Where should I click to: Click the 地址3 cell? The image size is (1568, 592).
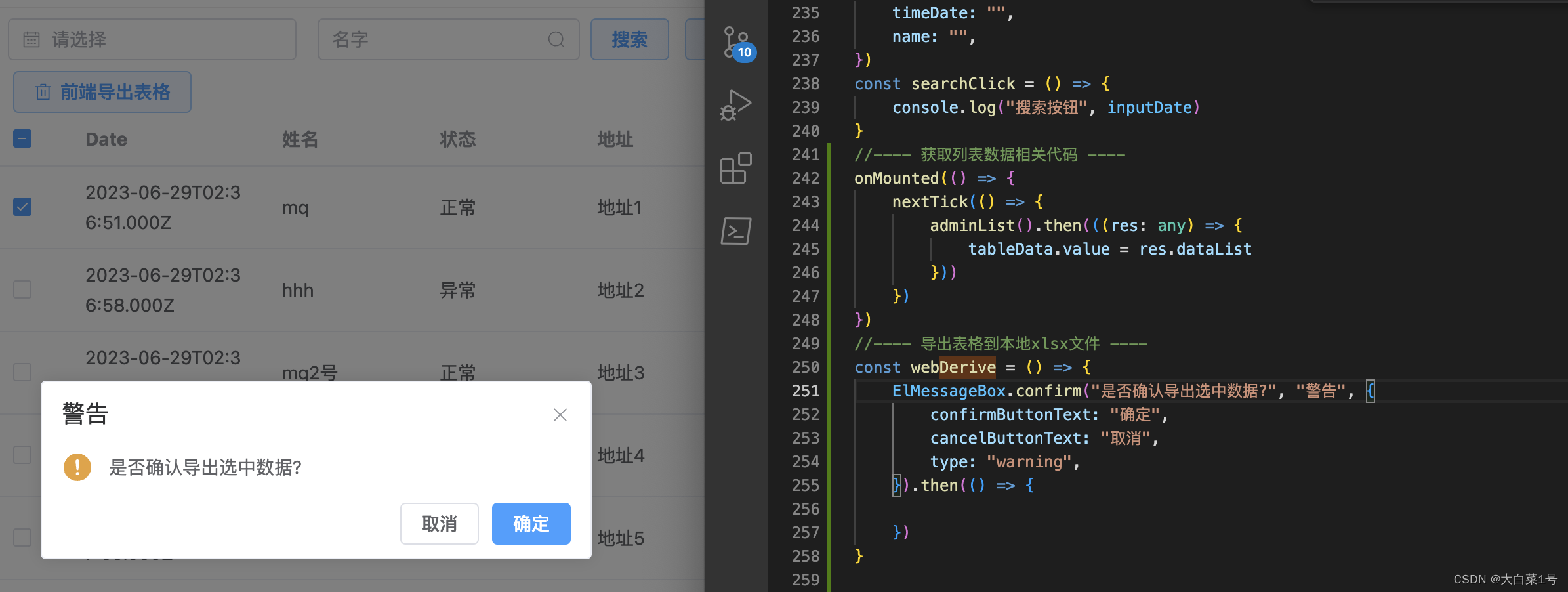621,373
